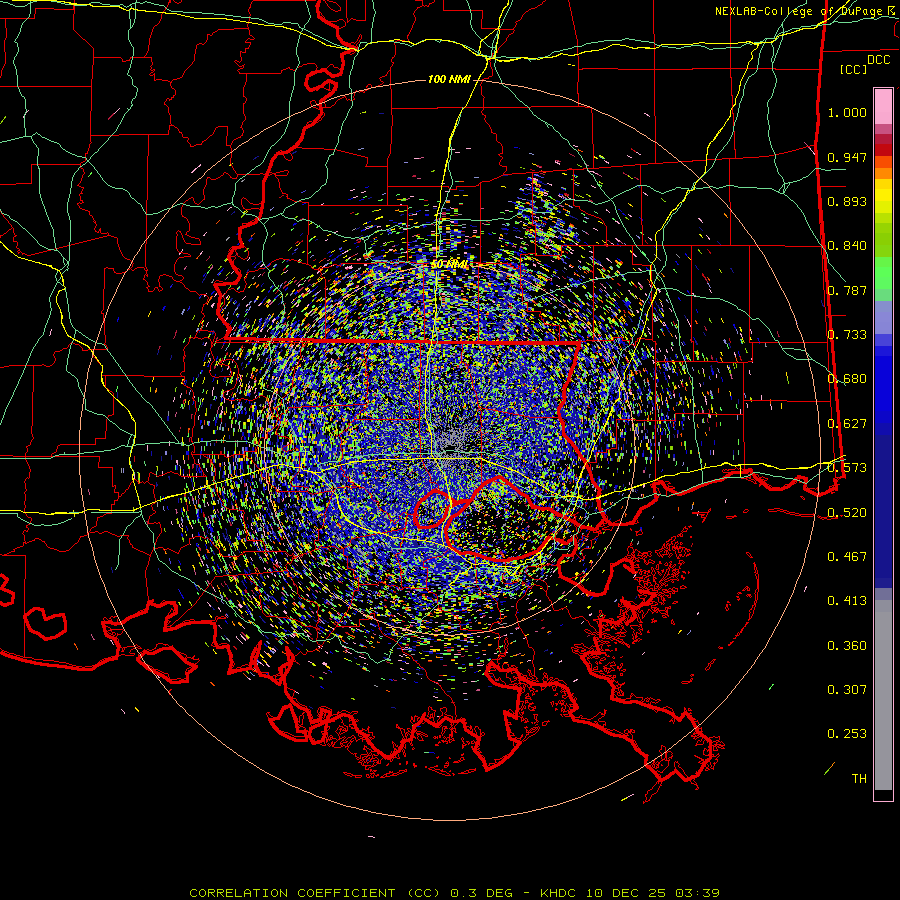Select the 0.947 legend value
Screen dimensions: 900x900
847,157
